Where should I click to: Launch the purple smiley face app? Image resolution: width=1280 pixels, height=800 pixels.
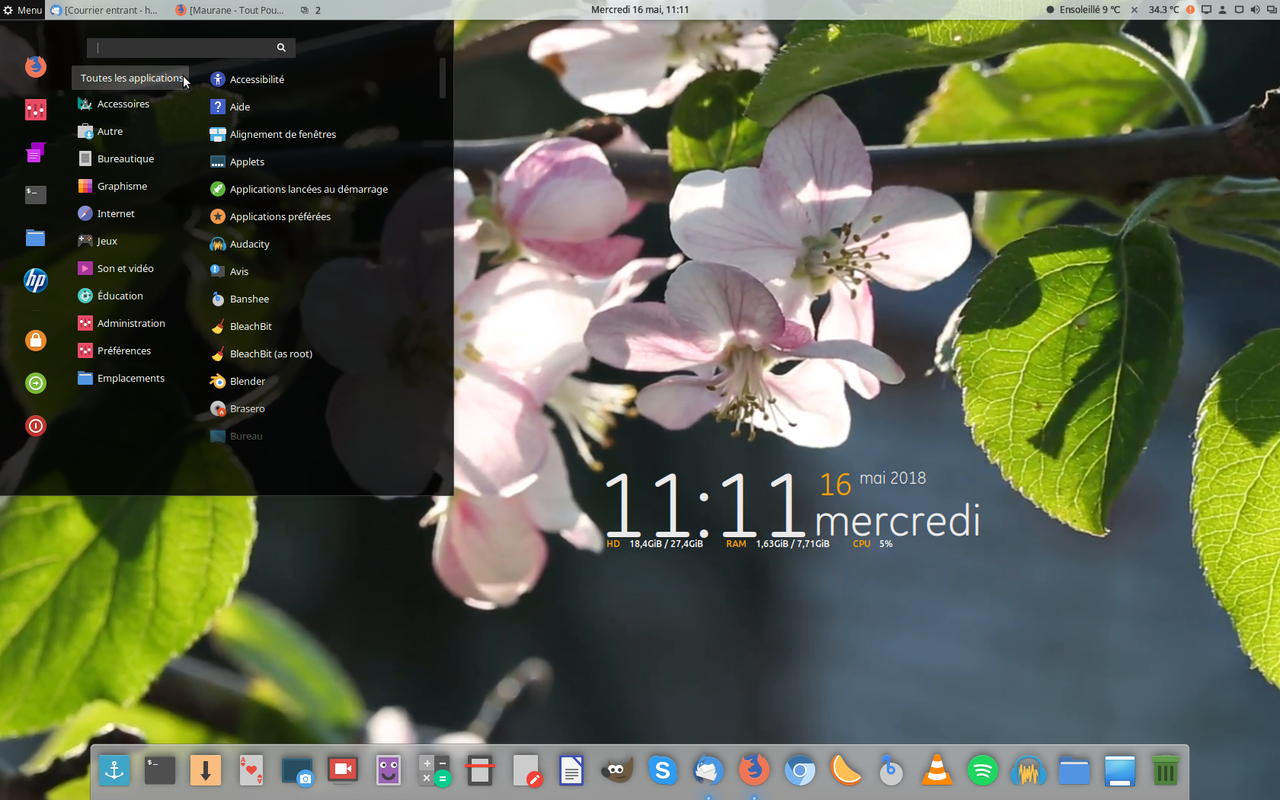389,770
